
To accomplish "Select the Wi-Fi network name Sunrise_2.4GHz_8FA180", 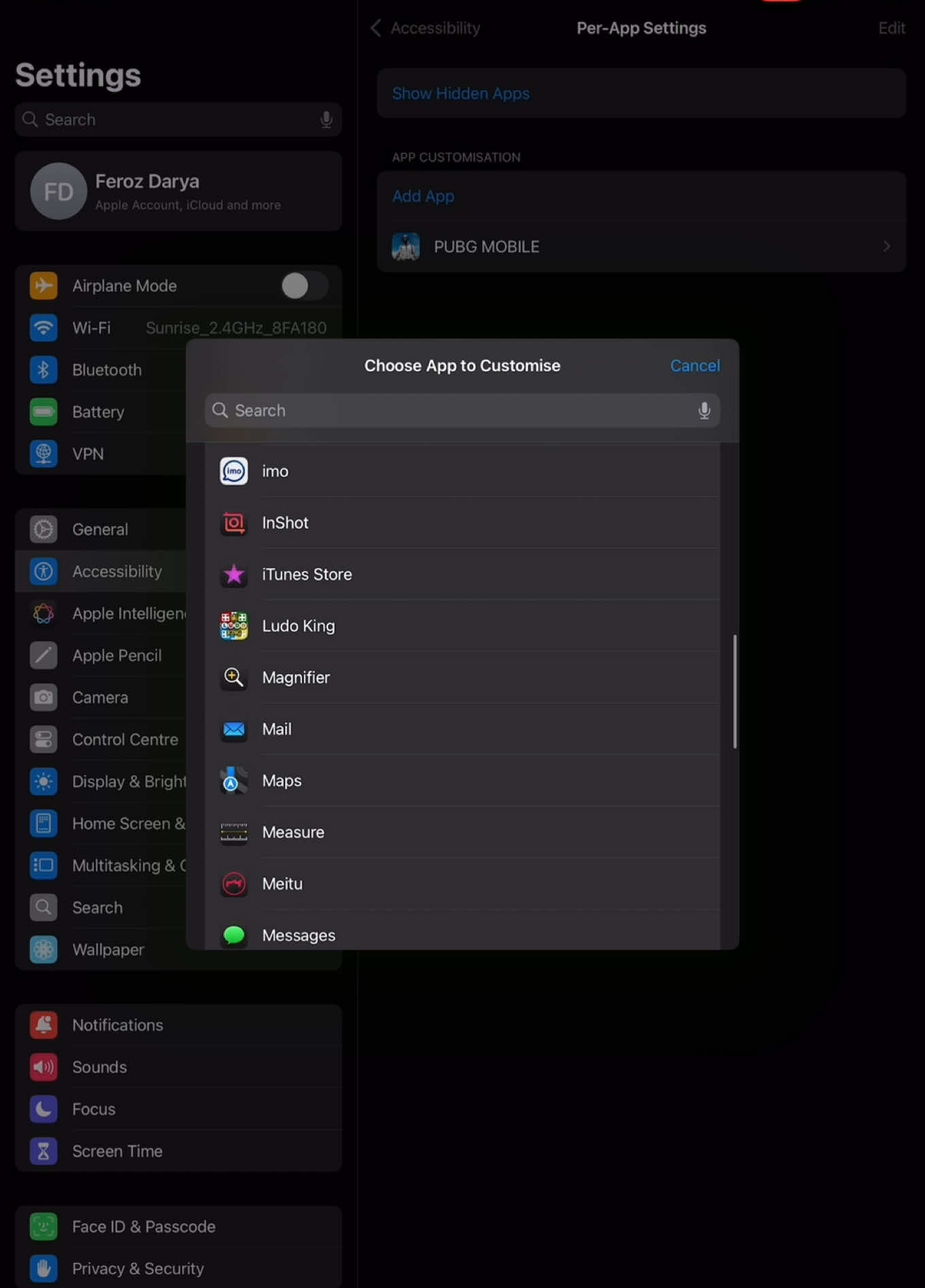I will 236,328.
